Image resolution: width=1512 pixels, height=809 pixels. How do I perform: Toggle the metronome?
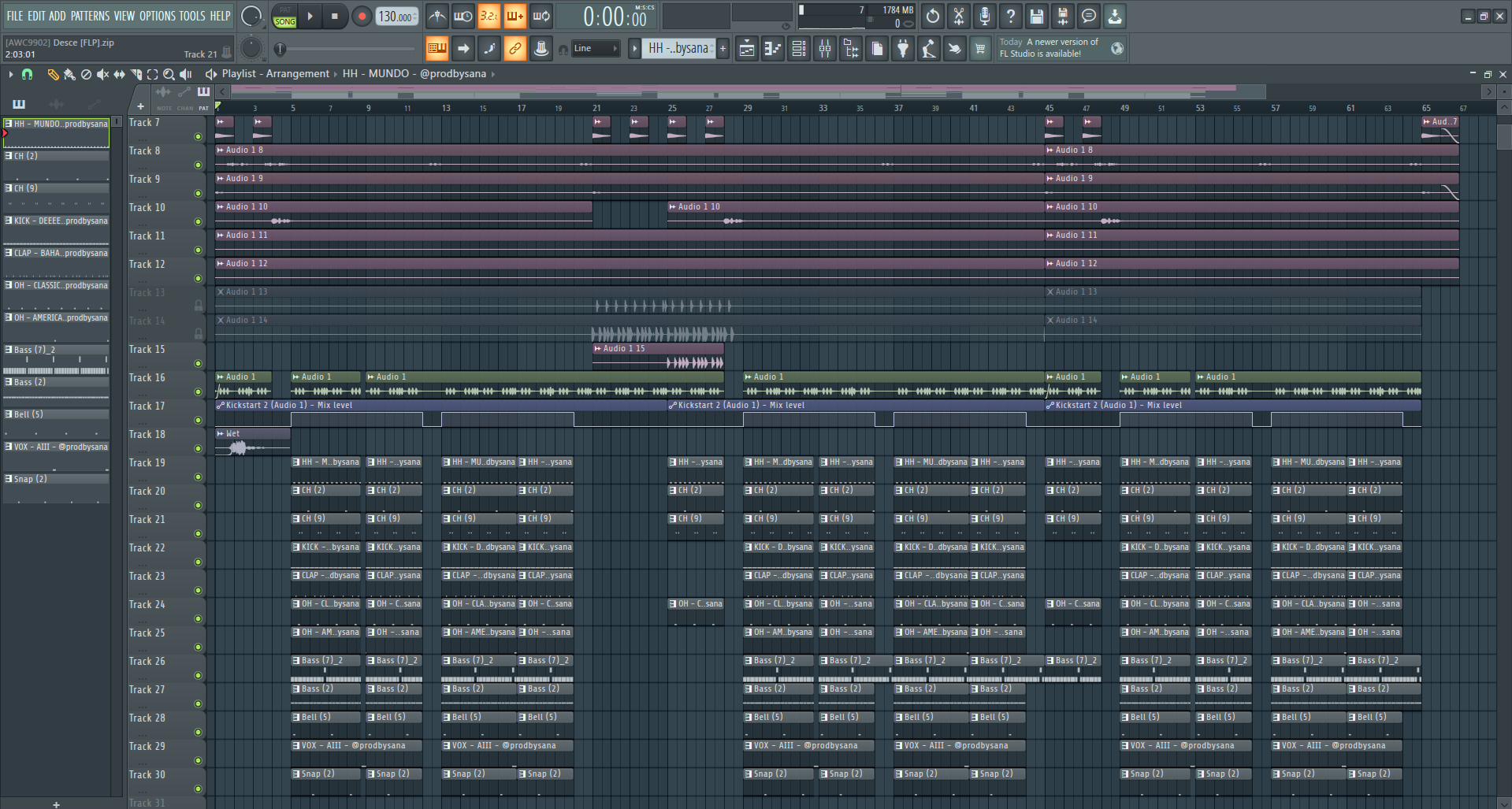[437, 16]
